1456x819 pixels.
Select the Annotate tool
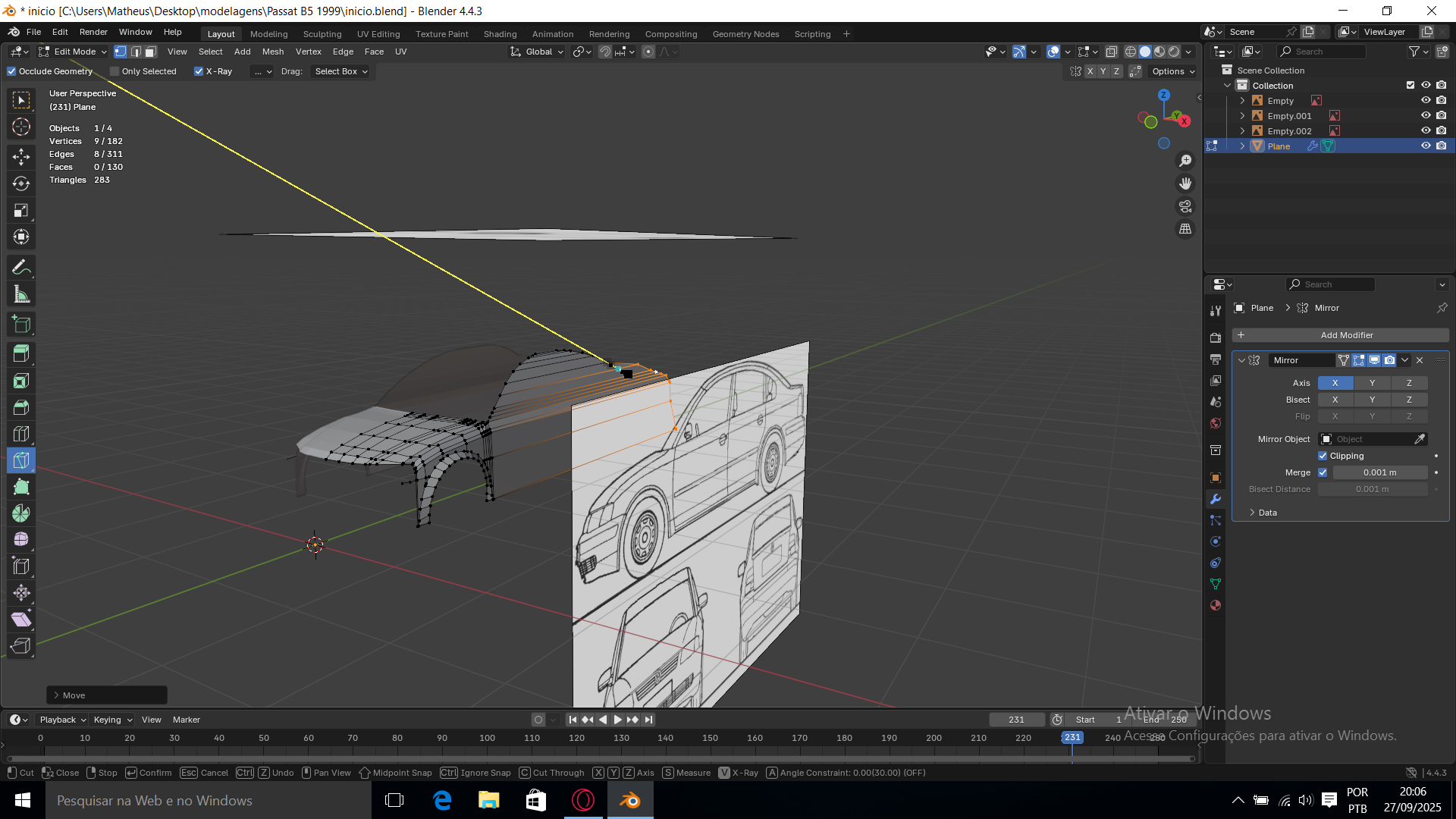tap(21, 267)
